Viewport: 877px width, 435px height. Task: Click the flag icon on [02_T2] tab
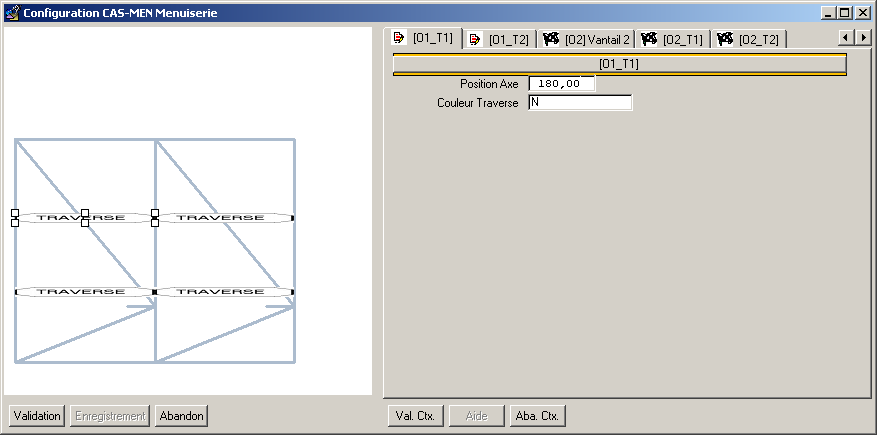725,39
